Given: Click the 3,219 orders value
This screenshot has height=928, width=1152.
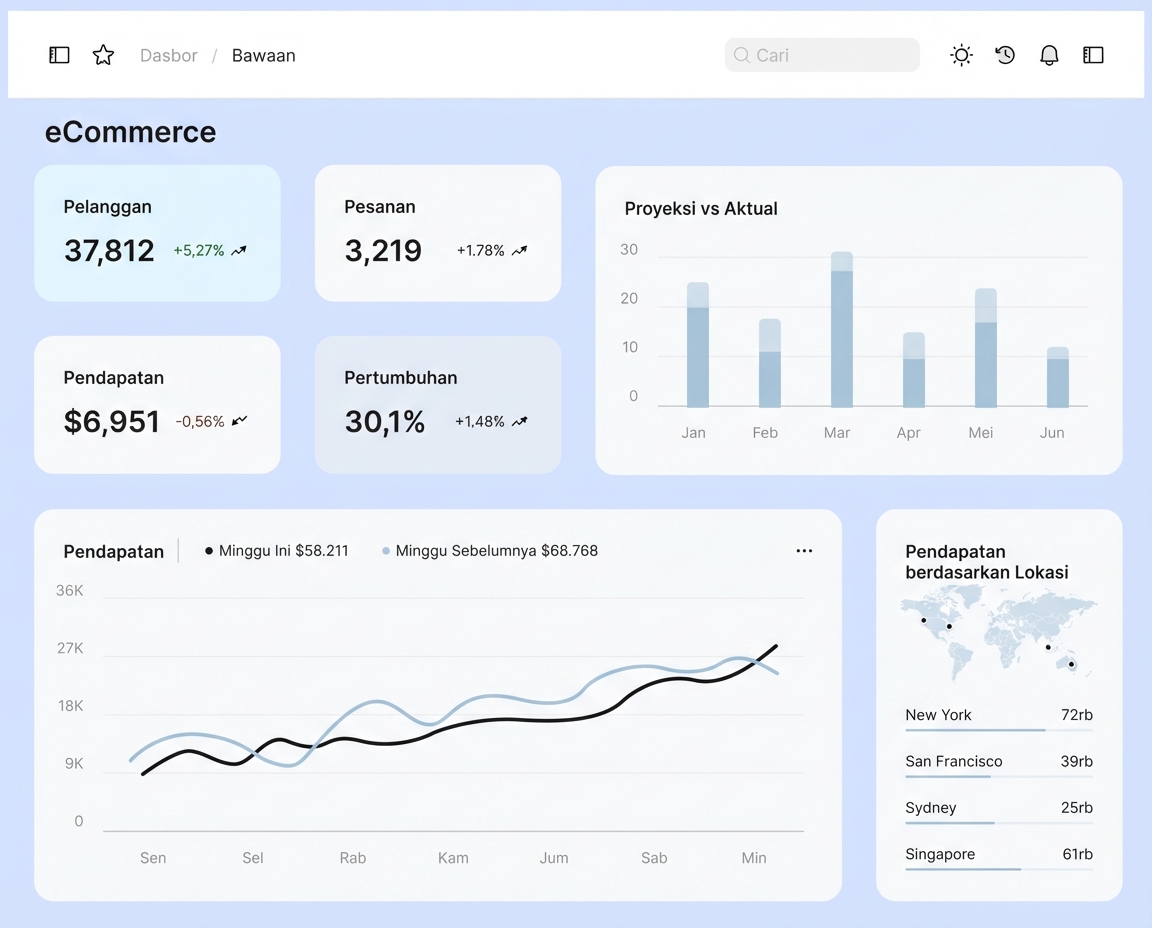Looking at the screenshot, I should 383,251.
